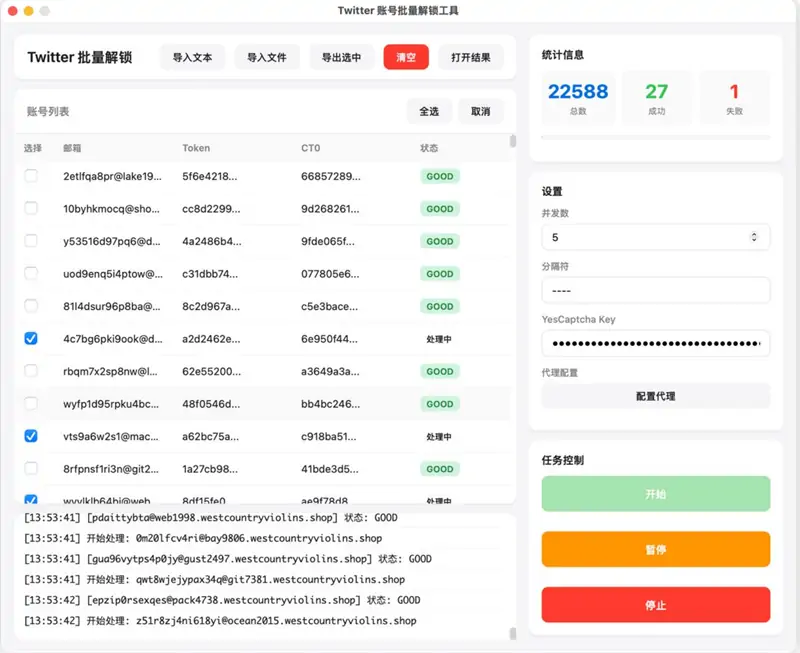Stop all tasks with the 停止 button

coord(655,604)
